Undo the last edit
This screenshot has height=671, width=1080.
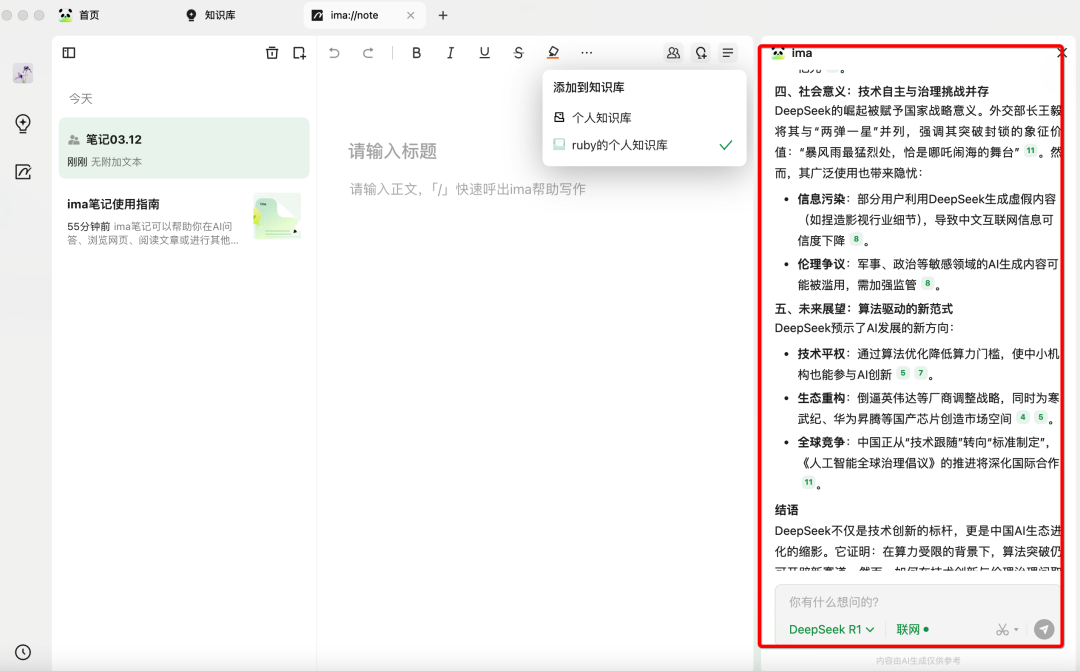click(334, 53)
